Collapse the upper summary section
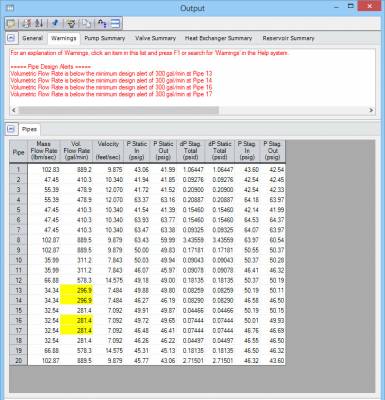 11,38
